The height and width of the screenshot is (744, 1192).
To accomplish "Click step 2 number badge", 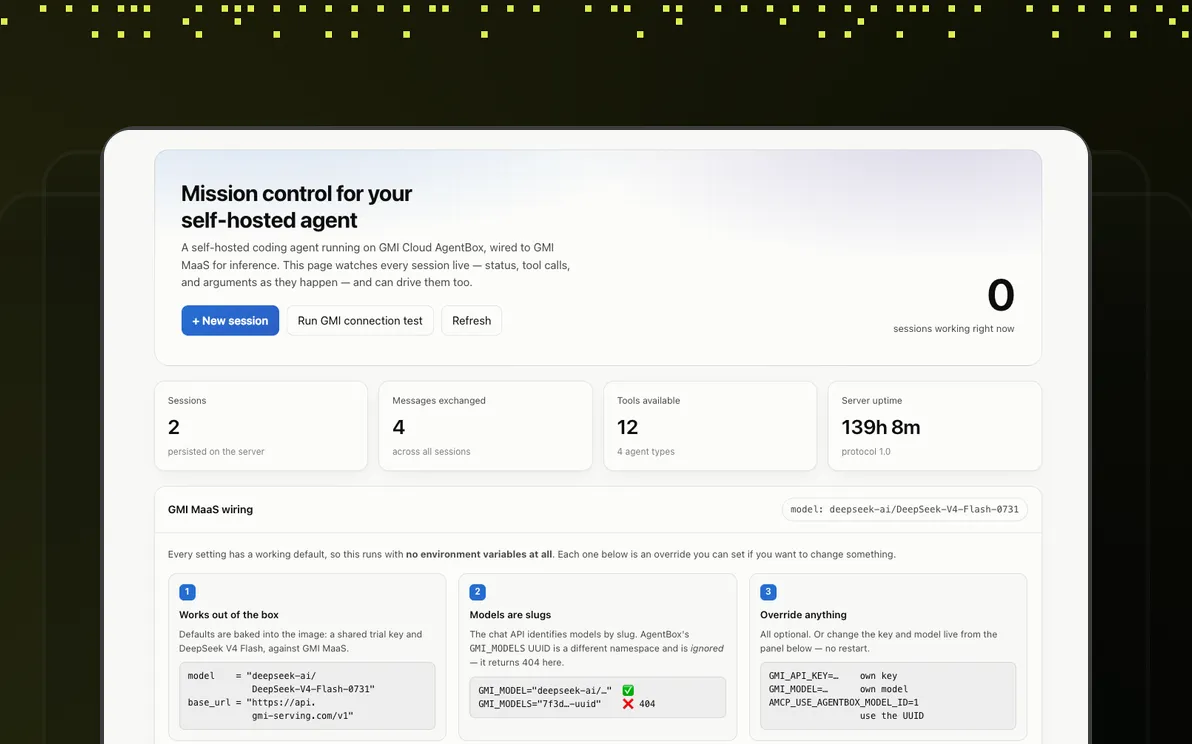I will click(477, 592).
